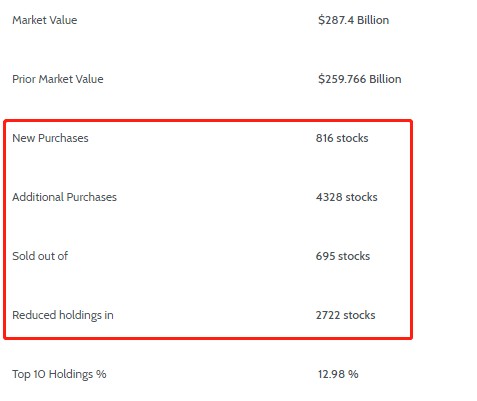Click the Reduced holdings in label
The height and width of the screenshot is (401, 477).
tap(63, 315)
